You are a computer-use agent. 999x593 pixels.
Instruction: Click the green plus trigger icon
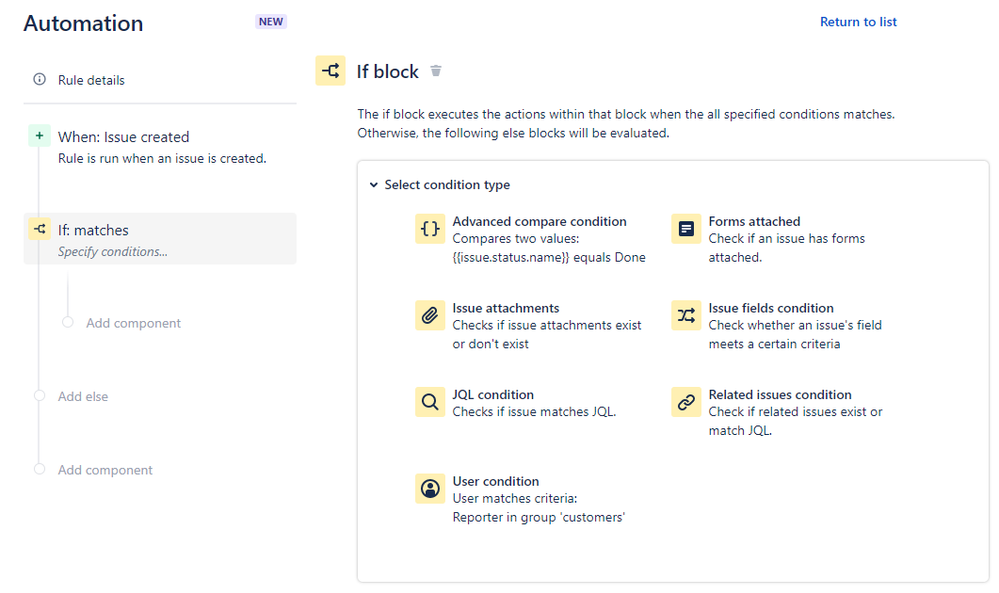click(40, 136)
